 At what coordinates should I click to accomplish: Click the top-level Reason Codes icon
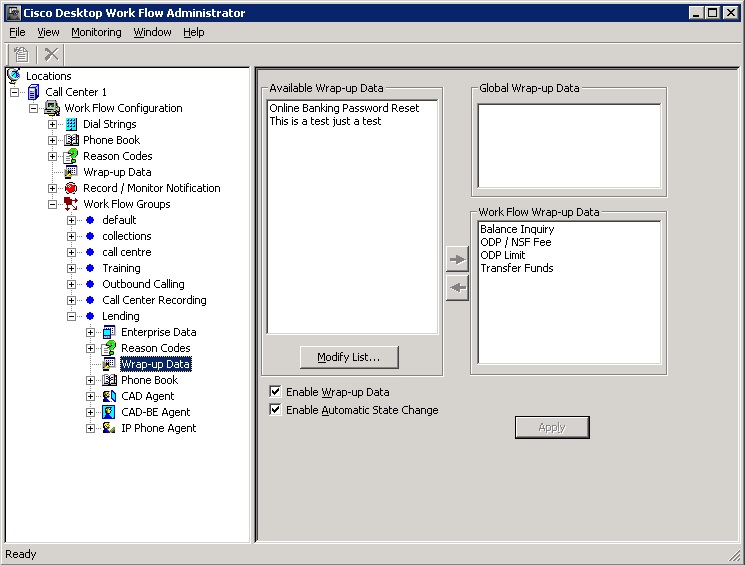[x=71, y=156]
